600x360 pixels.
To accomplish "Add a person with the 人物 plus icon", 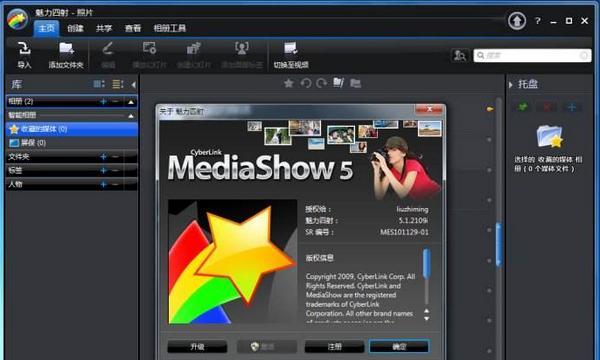I will coord(103,184).
